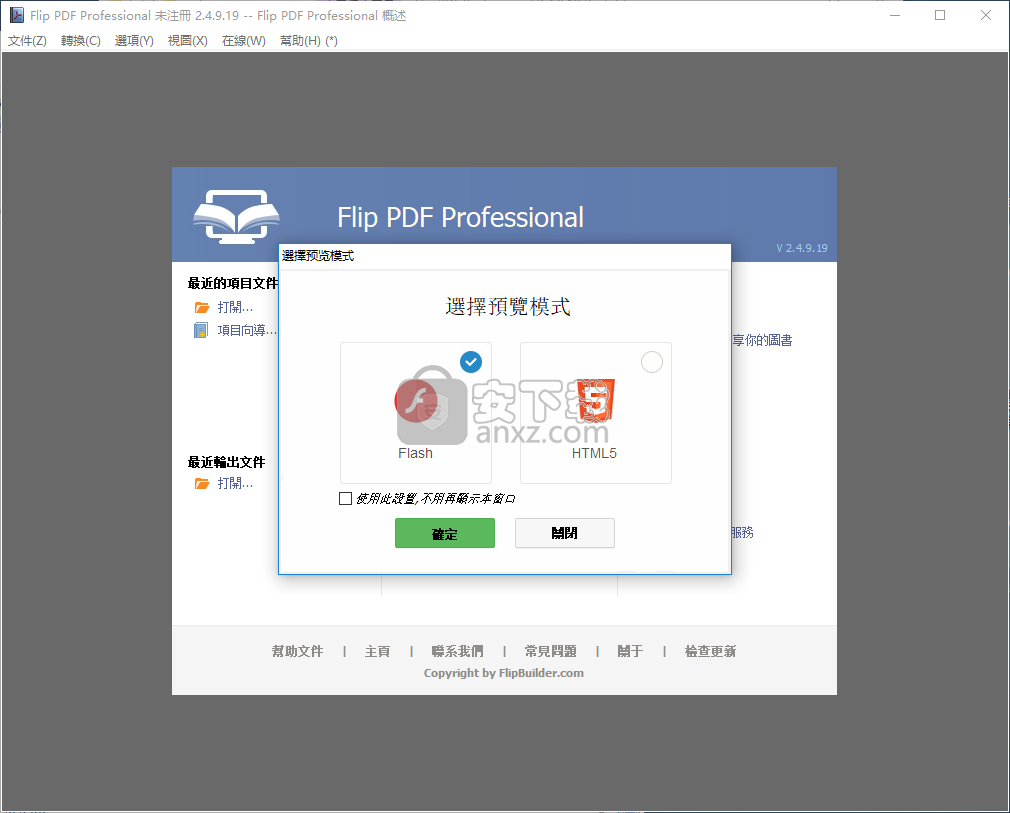Click Copyright by FlipBuilder.com text
The image size is (1010, 813).
coord(504,673)
